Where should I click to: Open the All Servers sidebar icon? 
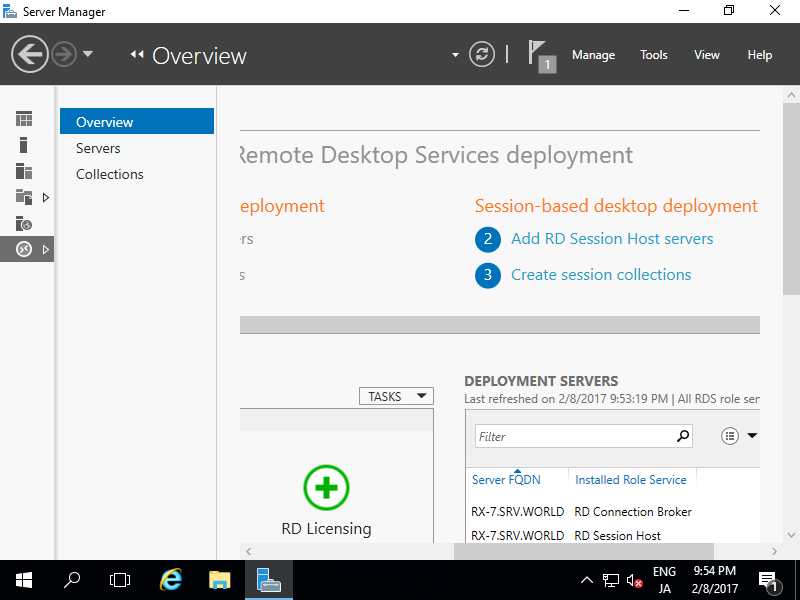(24, 171)
